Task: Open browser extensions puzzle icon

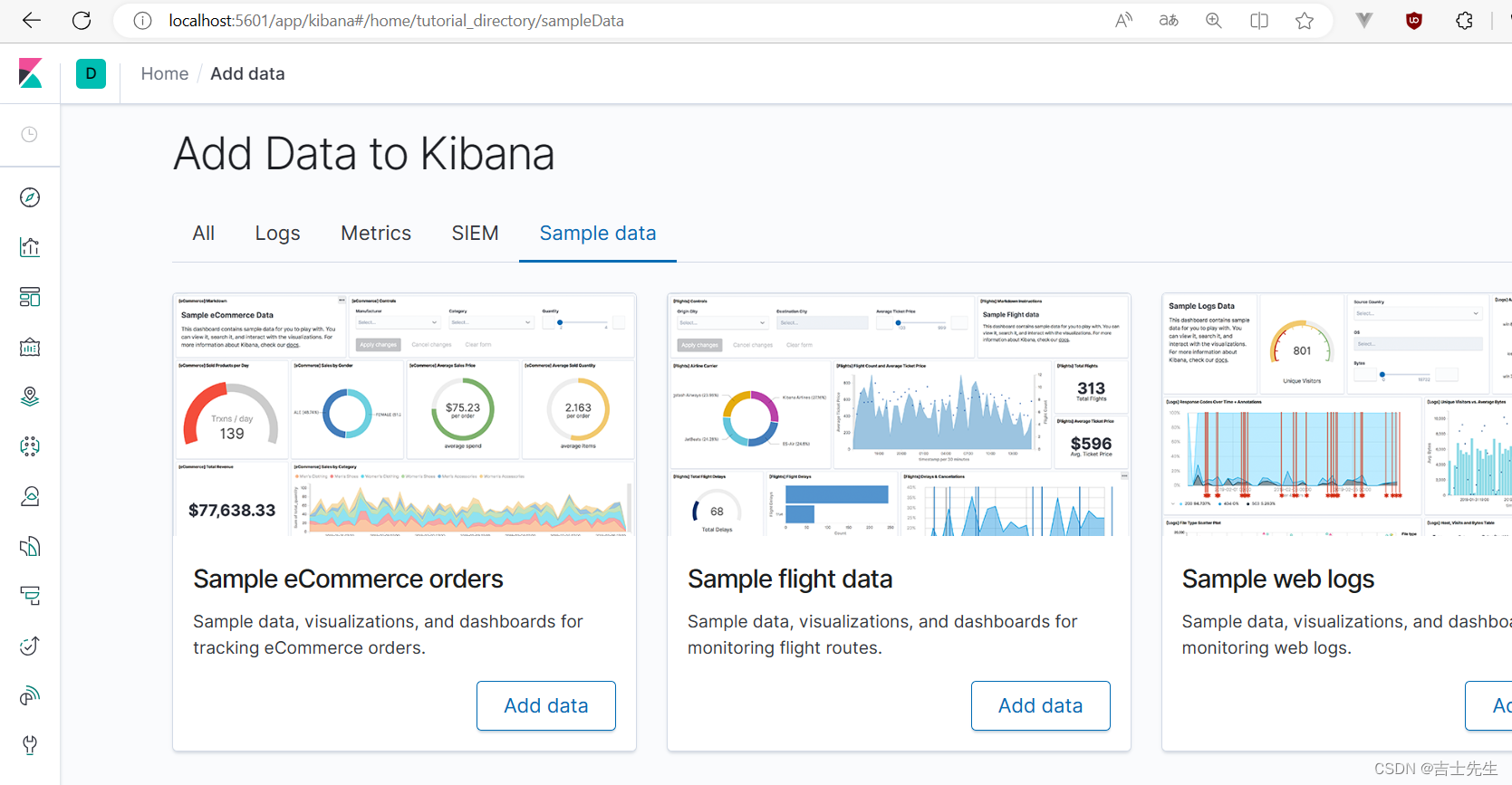Action: click(1464, 20)
